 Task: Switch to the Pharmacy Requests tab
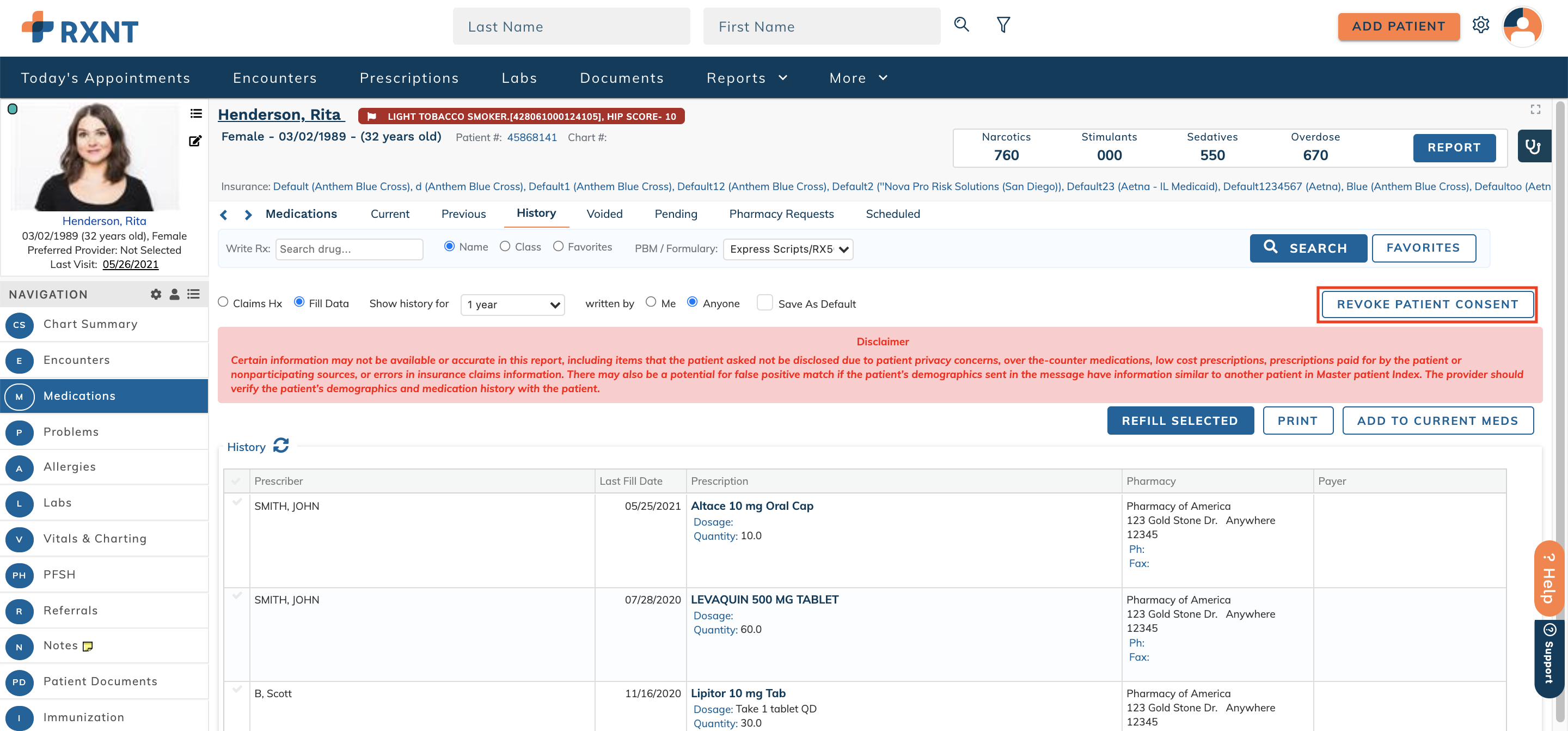pos(781,214)
